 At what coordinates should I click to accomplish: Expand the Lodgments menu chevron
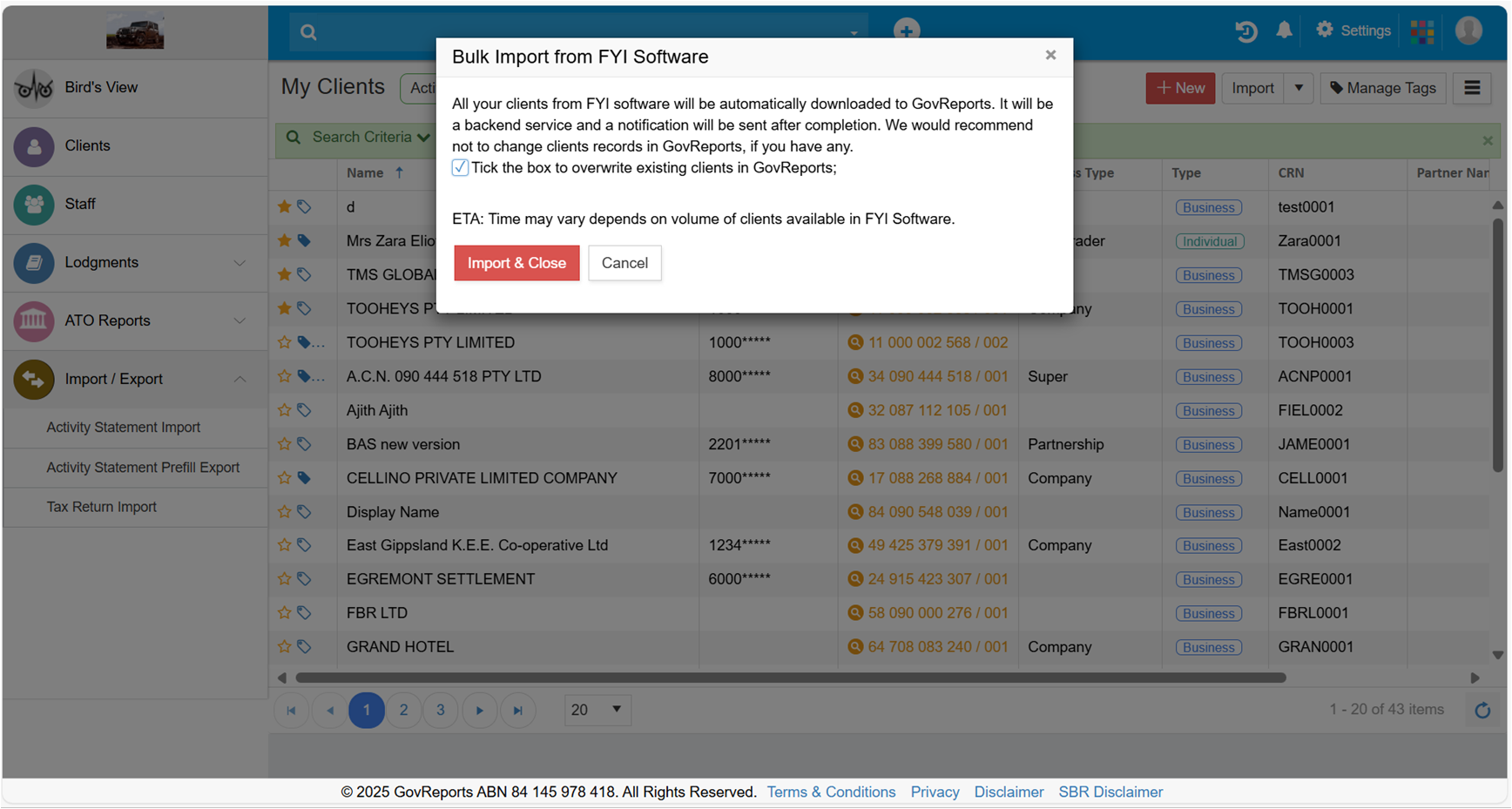click(240, 262)
